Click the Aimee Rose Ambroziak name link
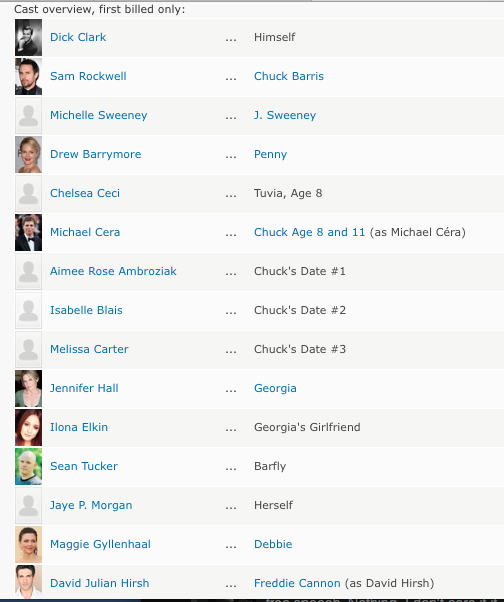Image resolution: width=504 pixels, height=602 pixels. point(113,271)
